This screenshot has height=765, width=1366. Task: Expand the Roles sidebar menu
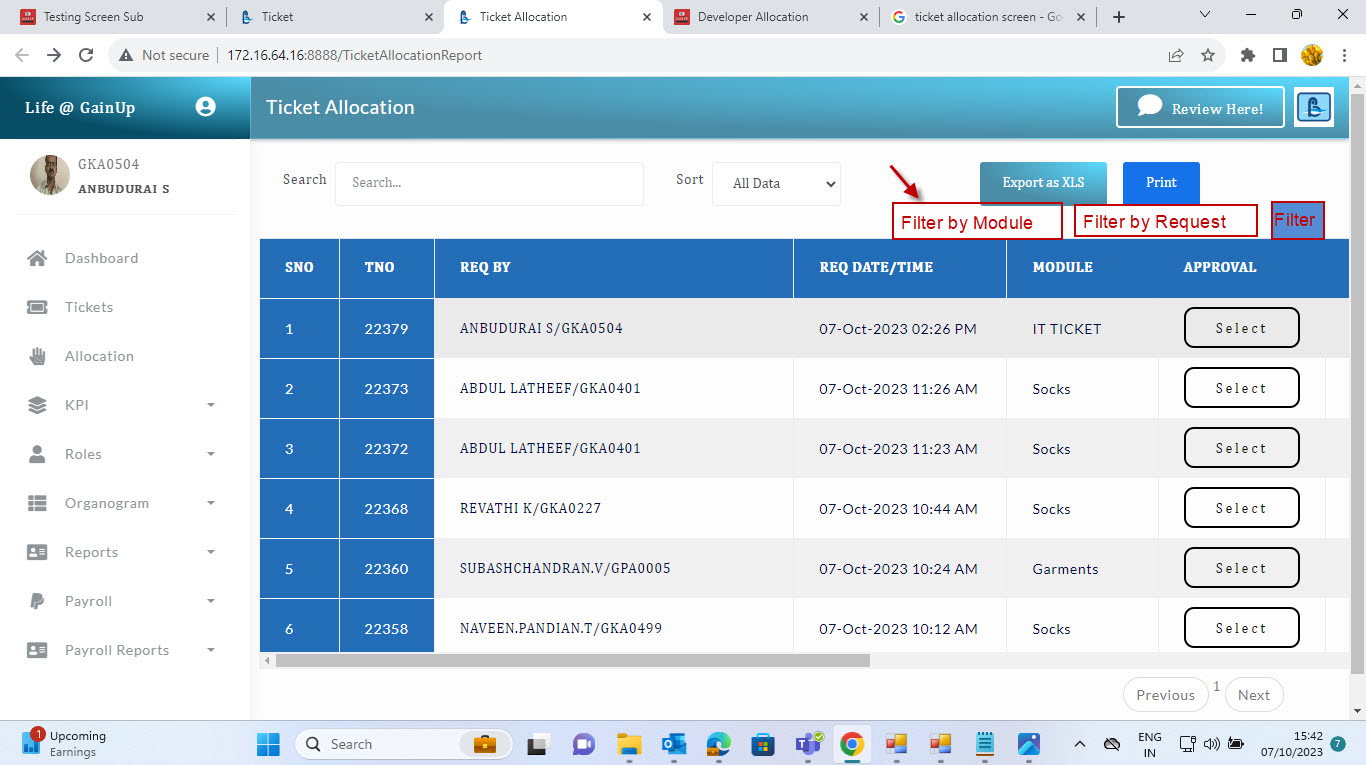[210, 454]
